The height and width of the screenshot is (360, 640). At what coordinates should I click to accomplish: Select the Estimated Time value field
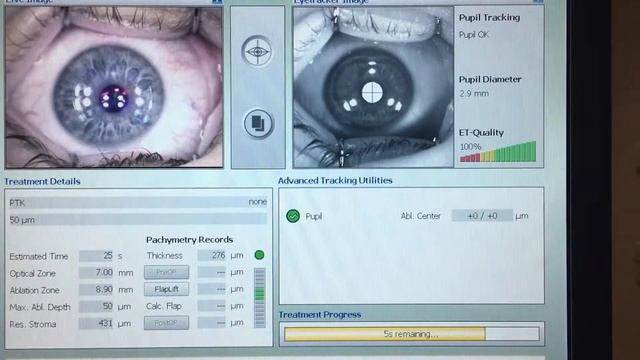(x=96, y=256)
